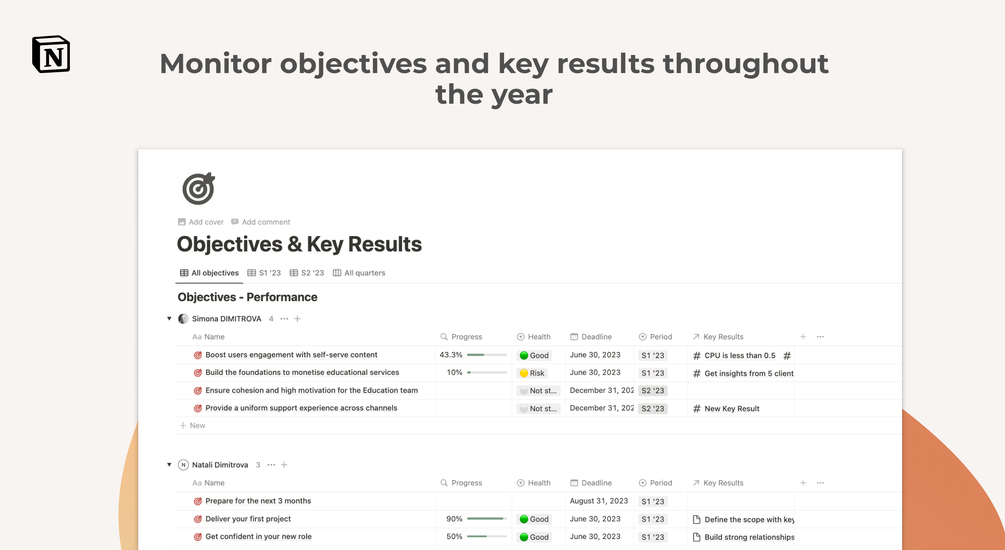Click plus icon beside Simona DIMITROVA group

coord(298,319)
